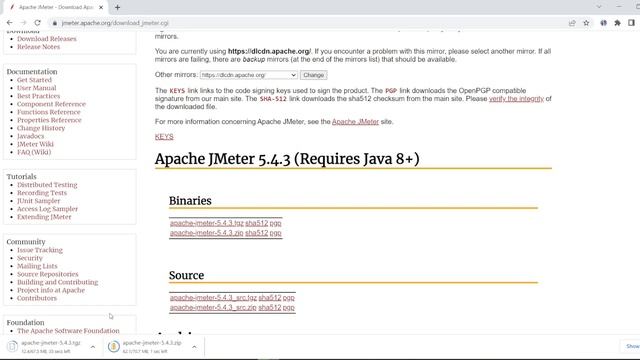Download apache-jmeter-5.4.3_src.zip source
This screenshot has width=640, height=360.
coord(213,308)
